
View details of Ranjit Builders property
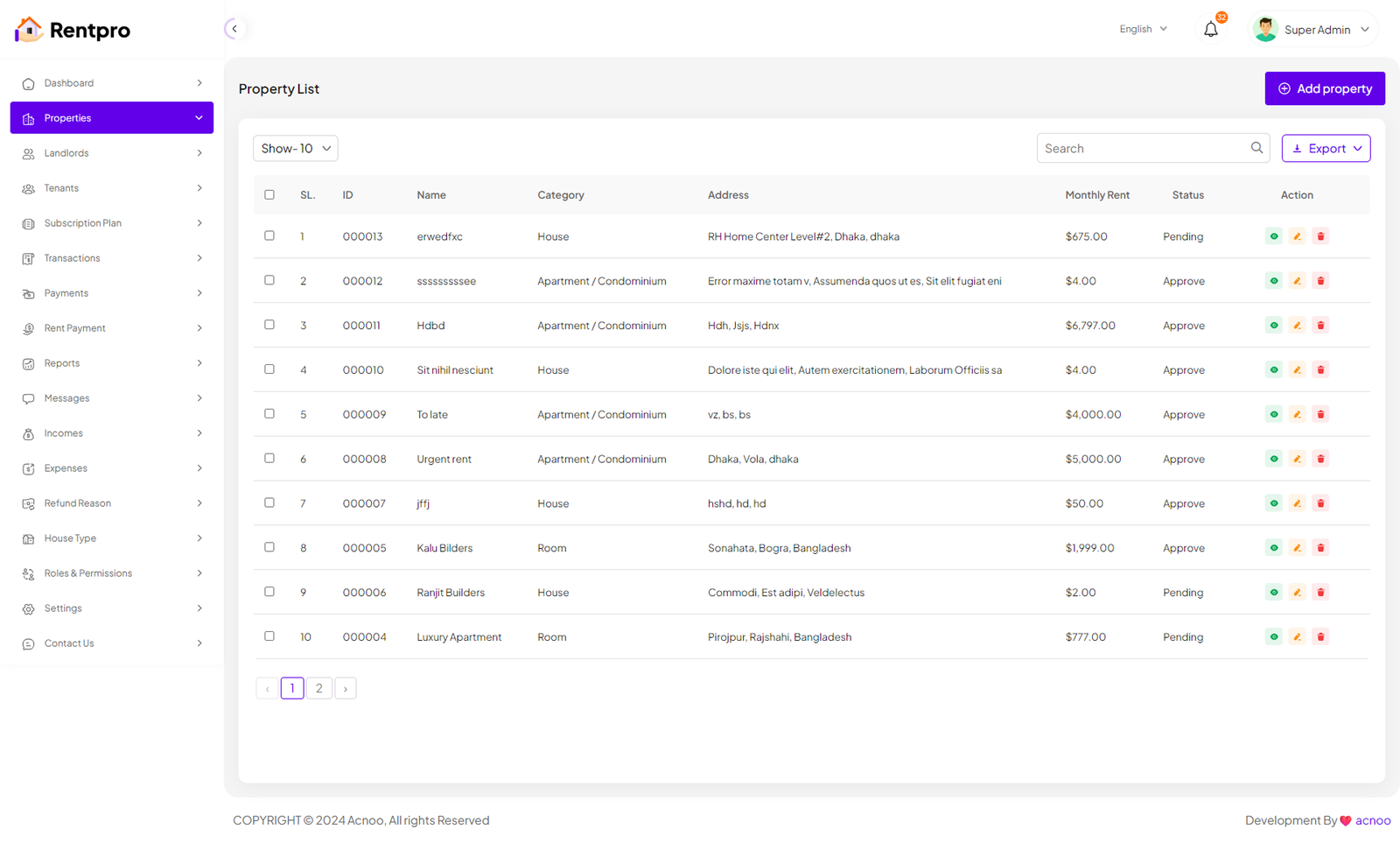pyautogui.click(x=1273, y=593)
